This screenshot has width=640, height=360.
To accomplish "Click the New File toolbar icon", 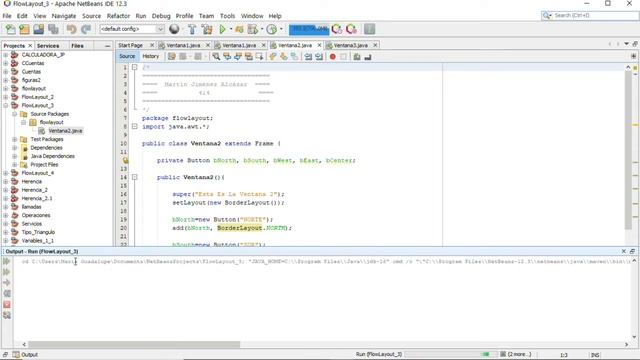I will (x=10, y=29).
